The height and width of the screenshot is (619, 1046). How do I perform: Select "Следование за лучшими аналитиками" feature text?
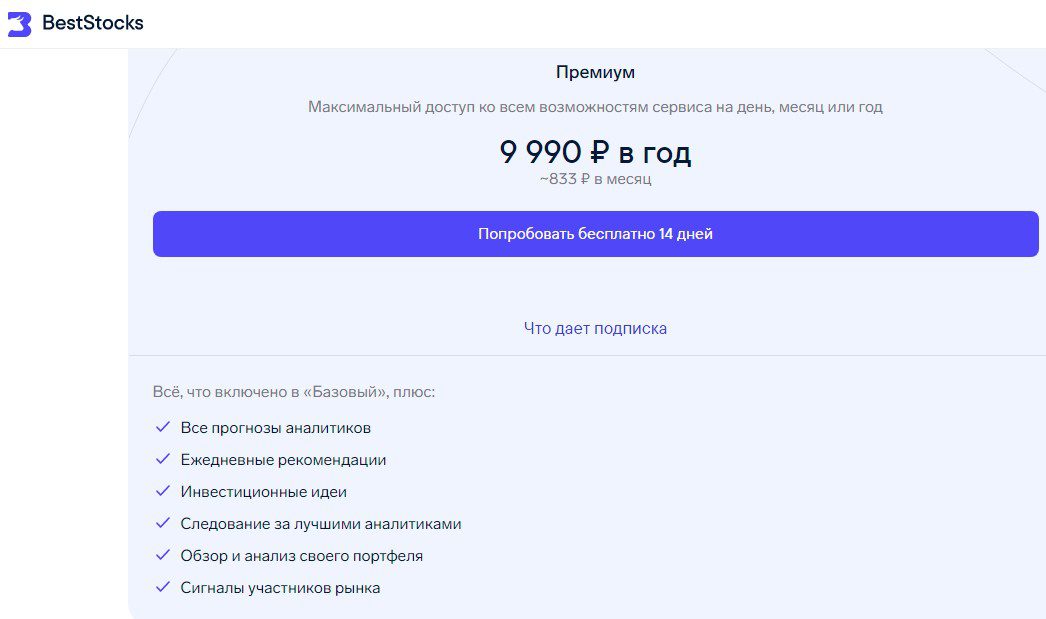321,524
